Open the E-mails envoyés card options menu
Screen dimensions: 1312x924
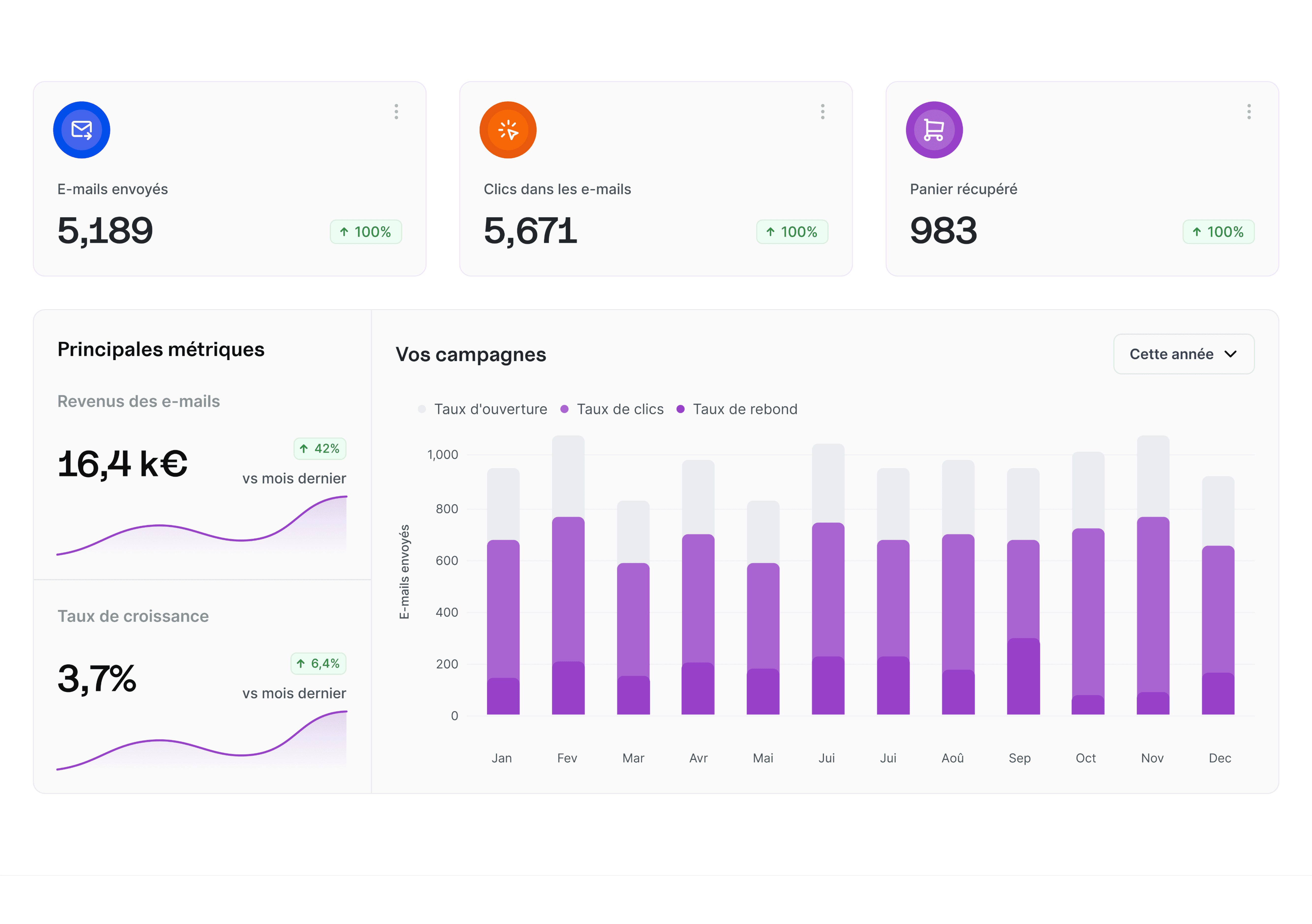pos(396,112)
